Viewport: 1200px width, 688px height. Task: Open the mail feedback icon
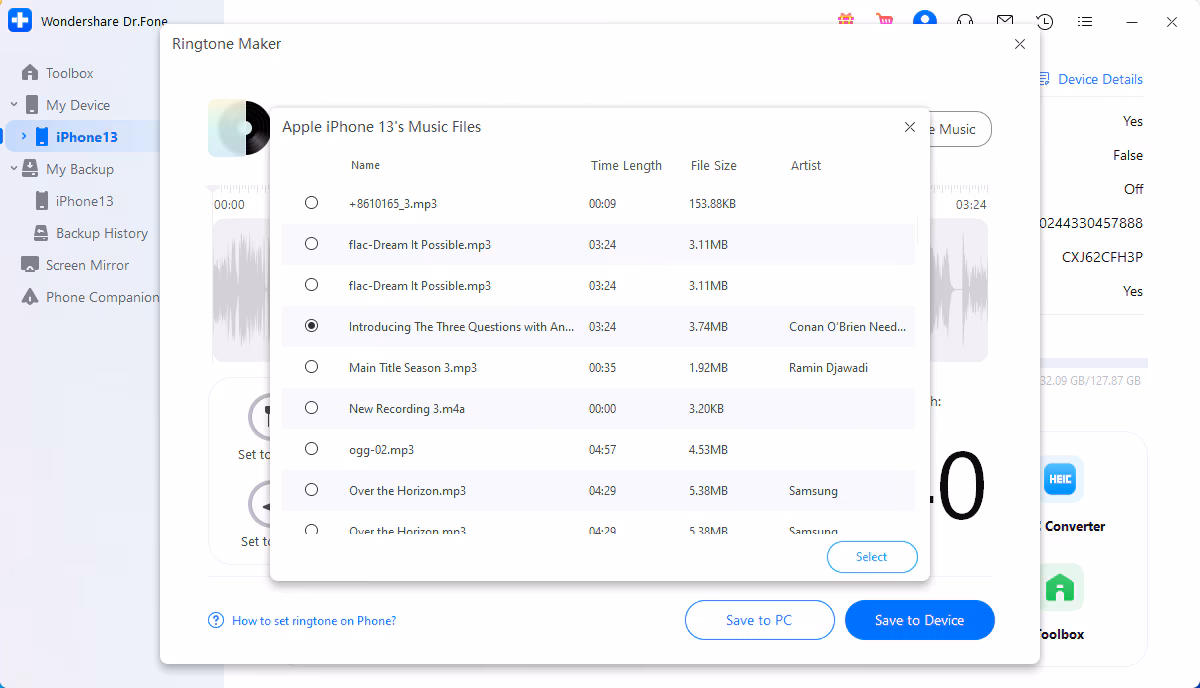[x=1005, y=21]
